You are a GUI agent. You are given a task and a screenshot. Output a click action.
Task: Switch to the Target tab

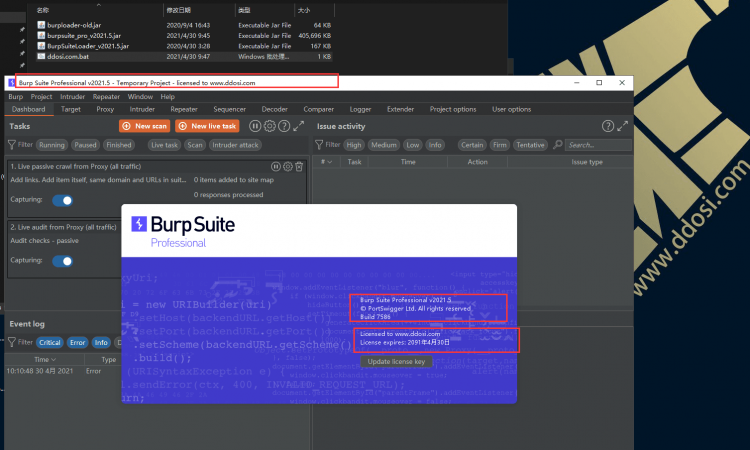tap(71, 109)
